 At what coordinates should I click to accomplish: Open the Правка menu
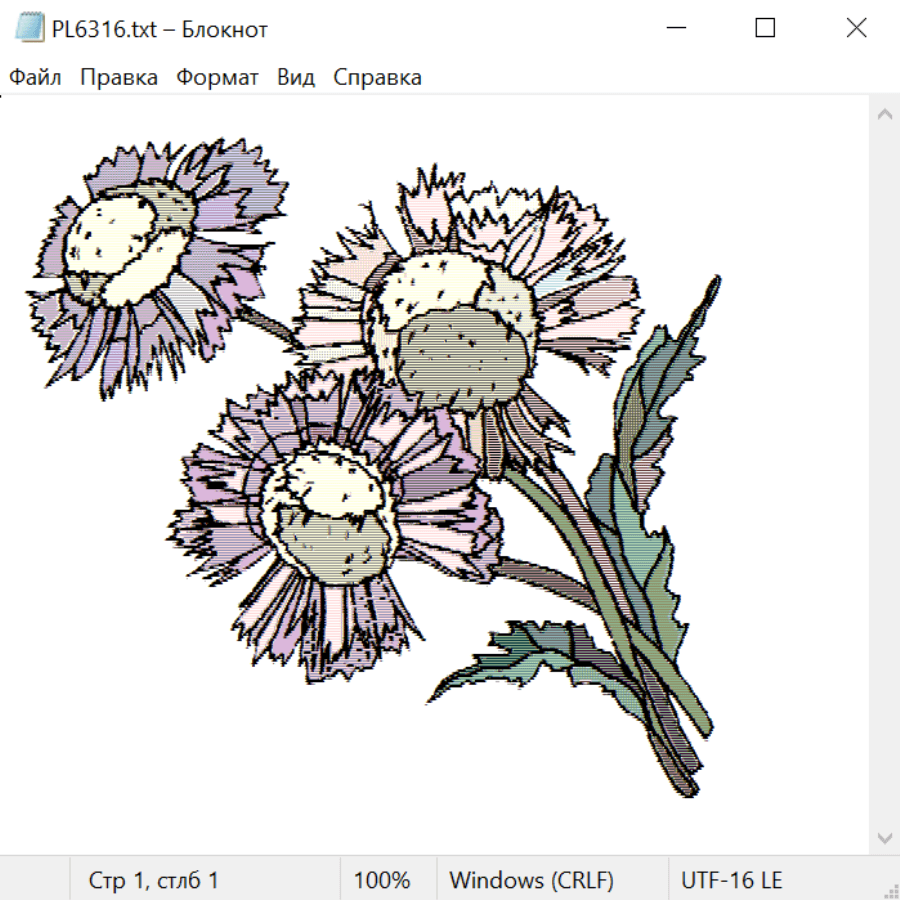[x=118, y=78]
